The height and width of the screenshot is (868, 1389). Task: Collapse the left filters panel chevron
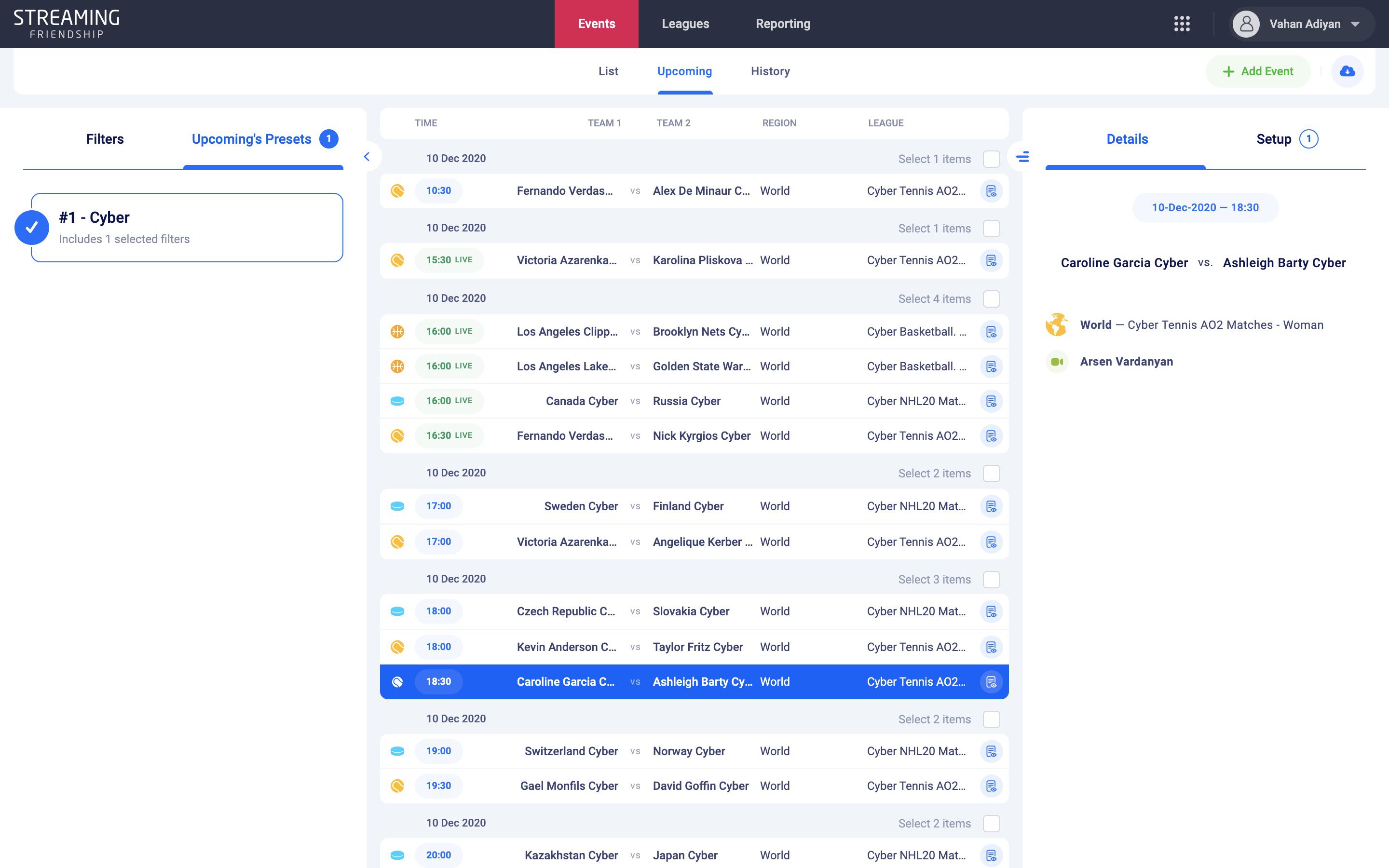coord(367,157)
